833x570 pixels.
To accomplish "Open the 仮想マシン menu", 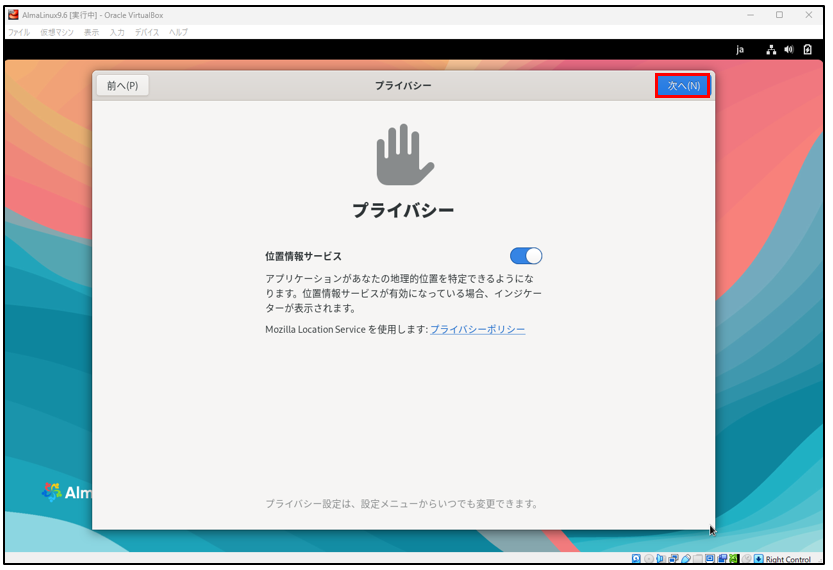I will click(x=55, y=32).
